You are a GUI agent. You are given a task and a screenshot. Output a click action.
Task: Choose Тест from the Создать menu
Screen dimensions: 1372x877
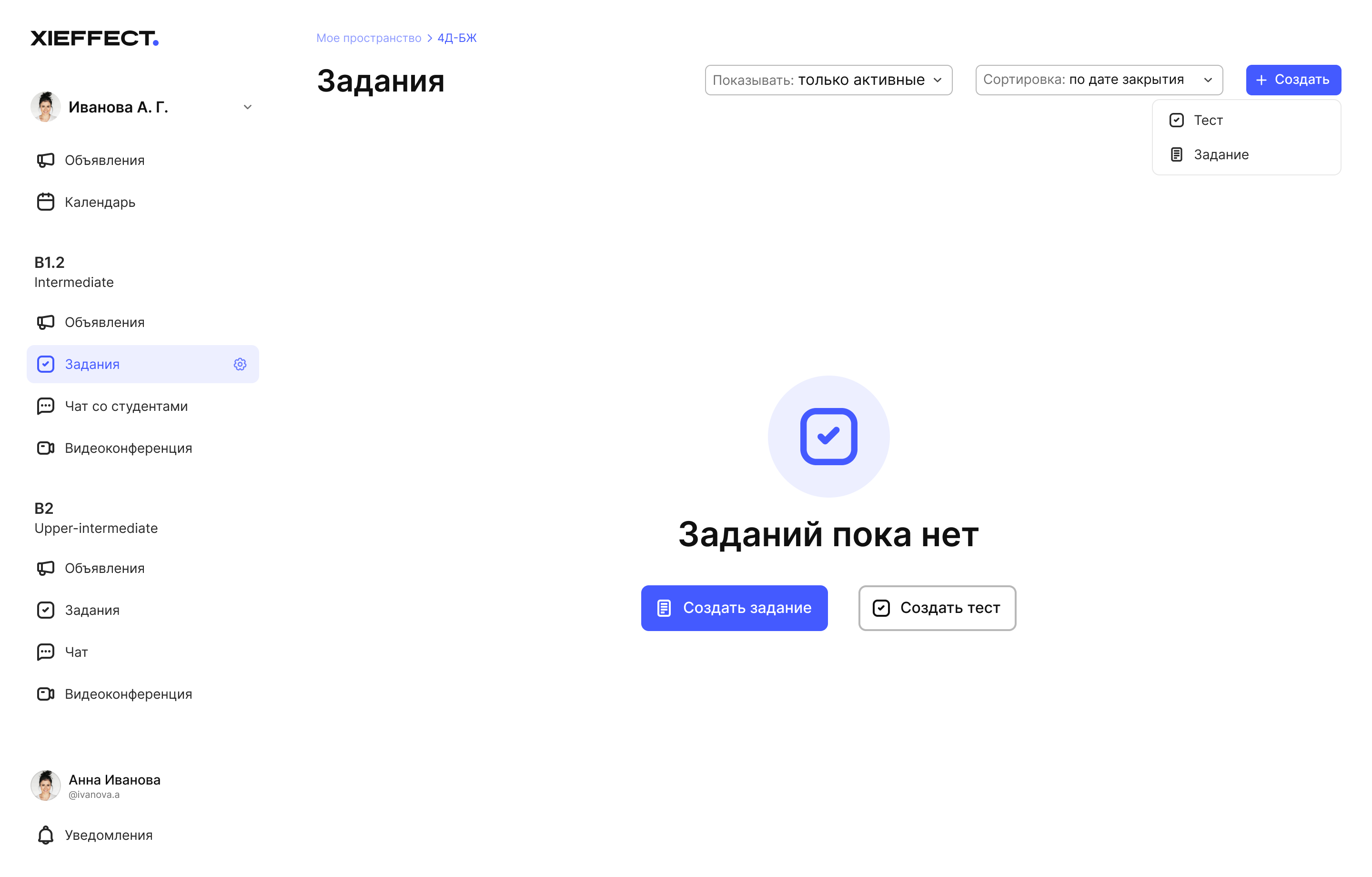tap(1247, 120)
